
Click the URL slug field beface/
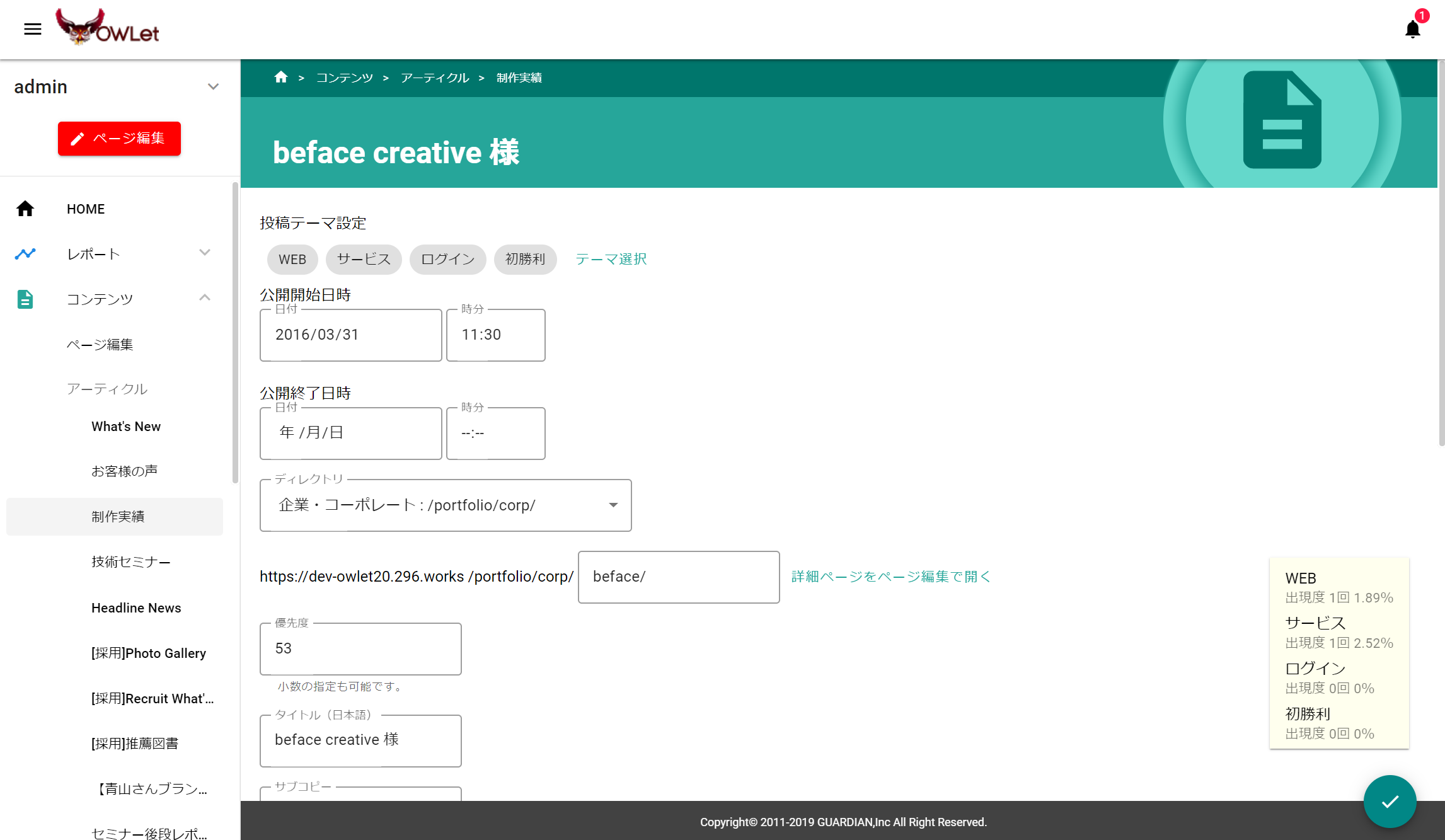coord(679,577)
